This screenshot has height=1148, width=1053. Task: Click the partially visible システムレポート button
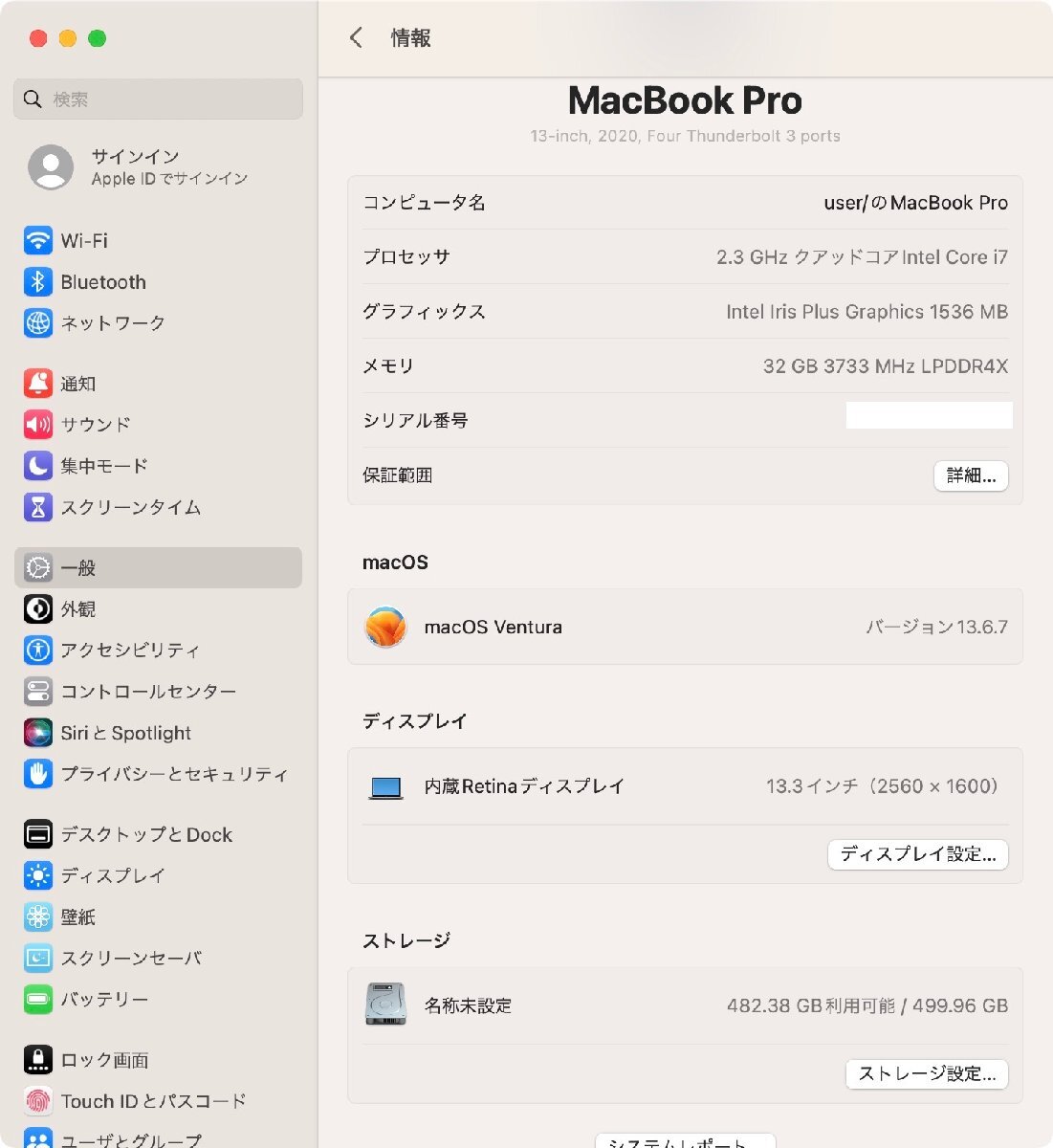click(685, 1141)
